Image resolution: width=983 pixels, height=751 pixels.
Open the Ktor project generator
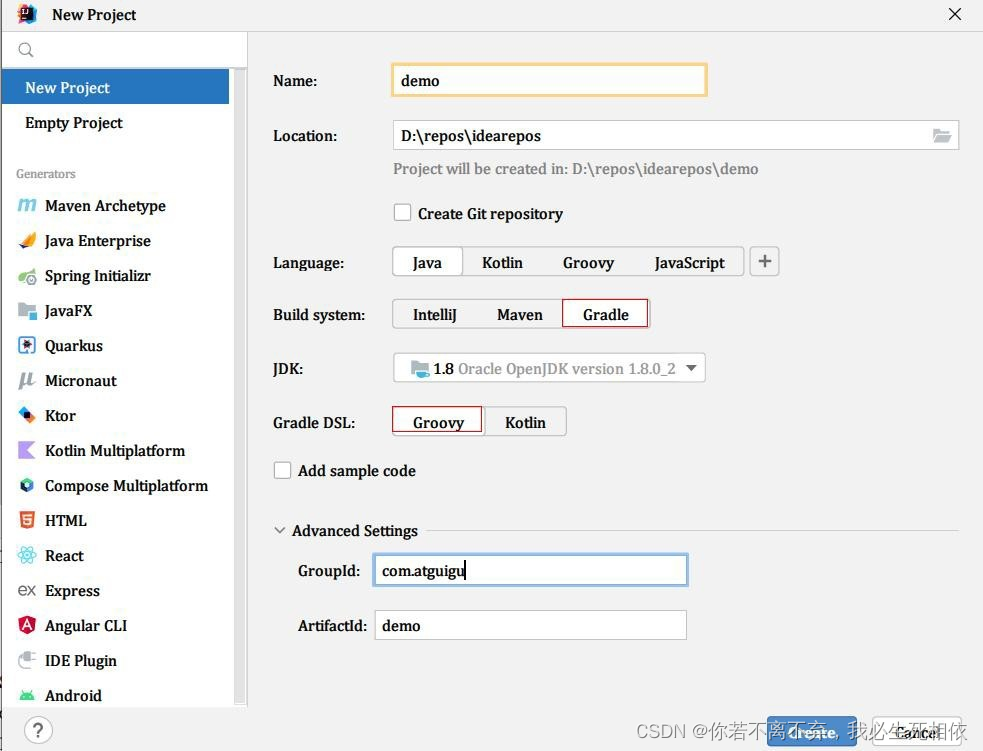pos(59,416)
